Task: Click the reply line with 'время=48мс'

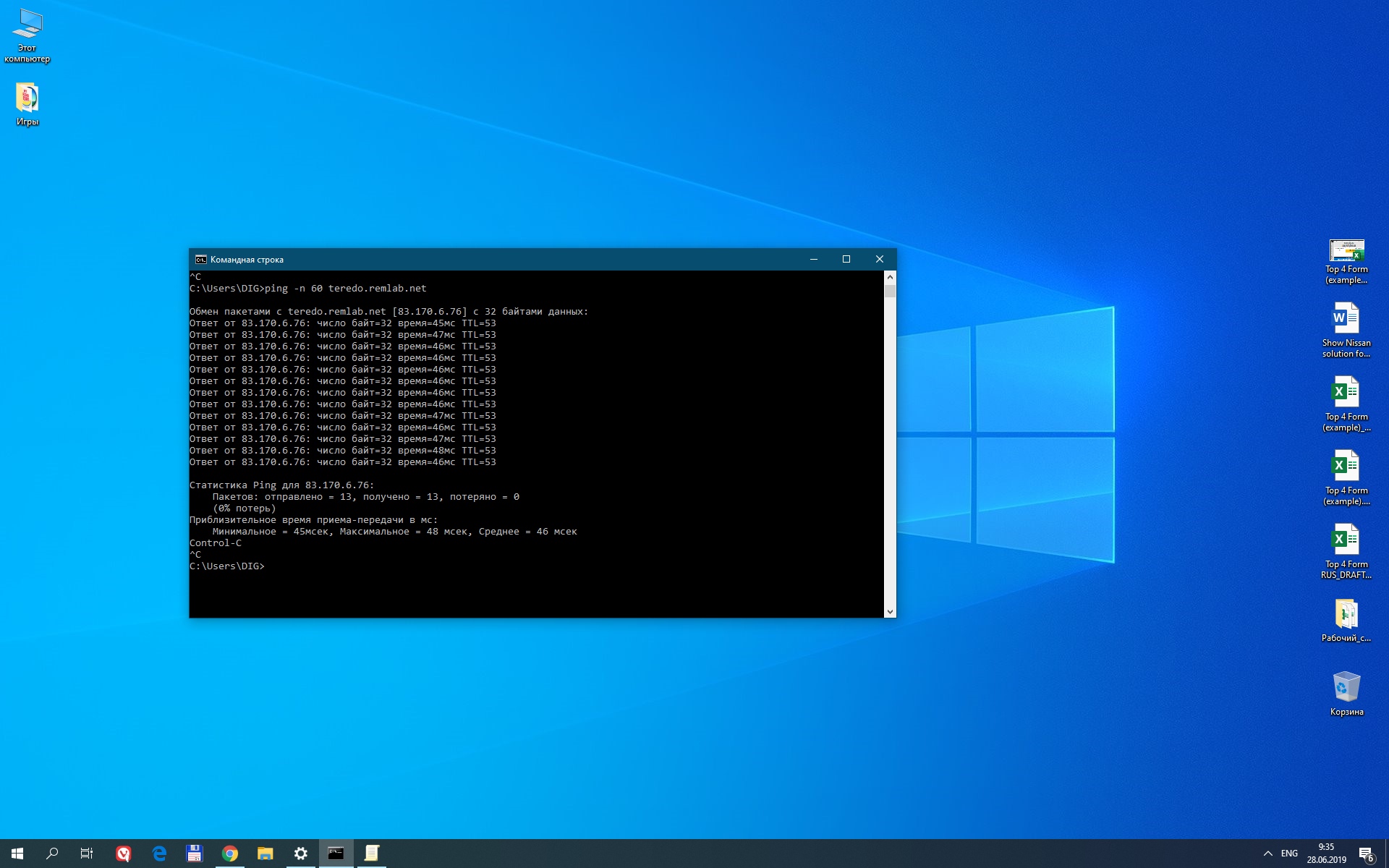Action: point(343,451)
